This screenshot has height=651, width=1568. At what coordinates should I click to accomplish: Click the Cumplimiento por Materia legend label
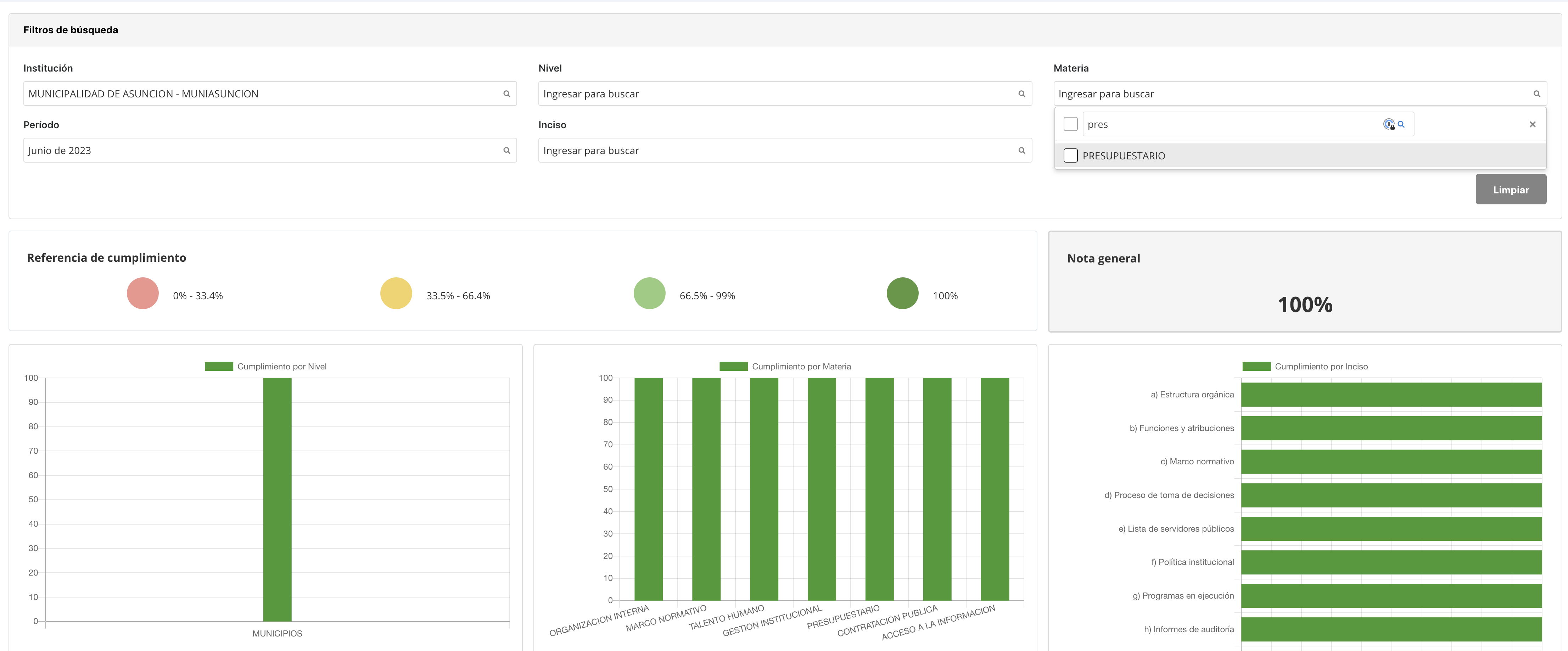click(801, 366)
